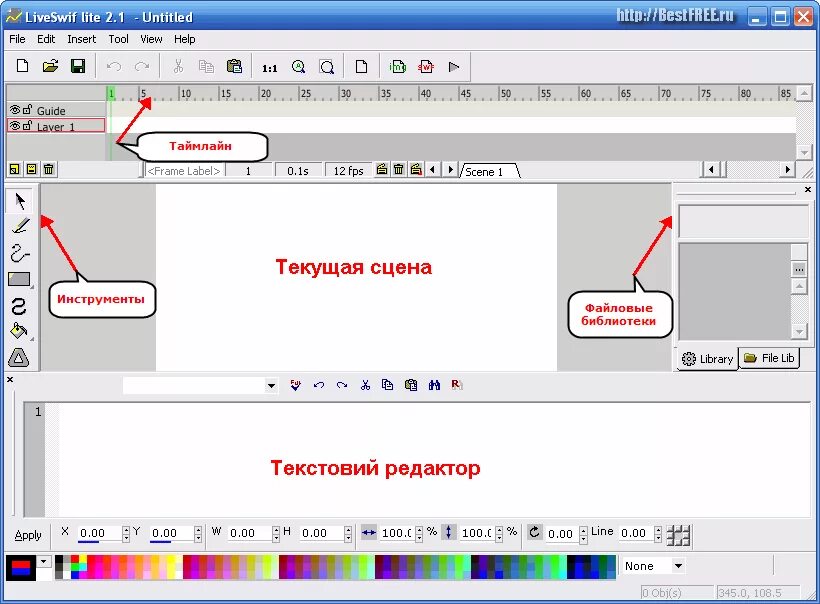
Task: Click the green img export icon
Action: pos(398,66)
